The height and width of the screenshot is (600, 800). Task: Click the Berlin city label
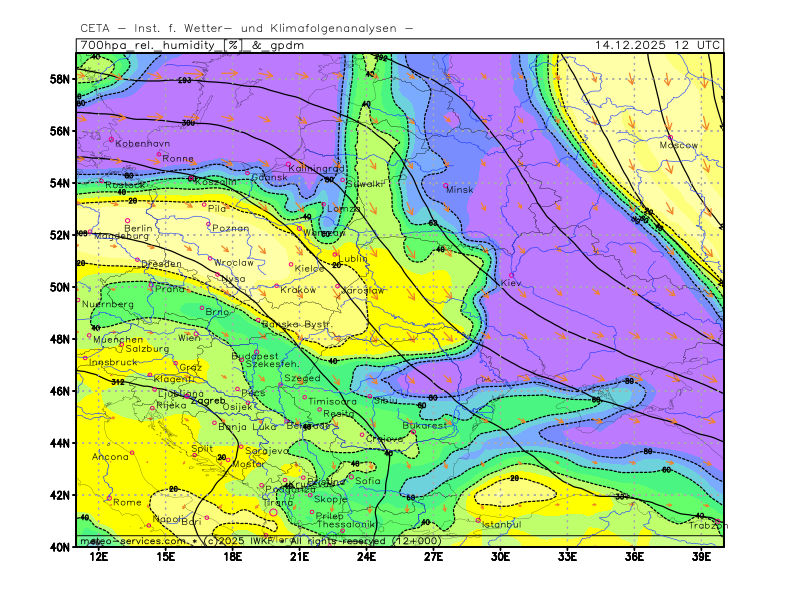click(x=138, y=228)
